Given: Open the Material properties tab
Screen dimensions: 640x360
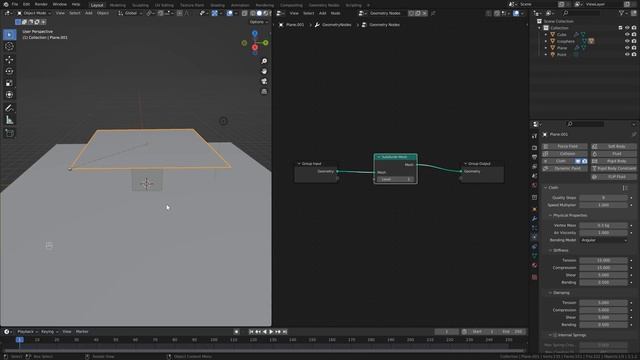Looking at the screenshot, I should coord(535,266).
